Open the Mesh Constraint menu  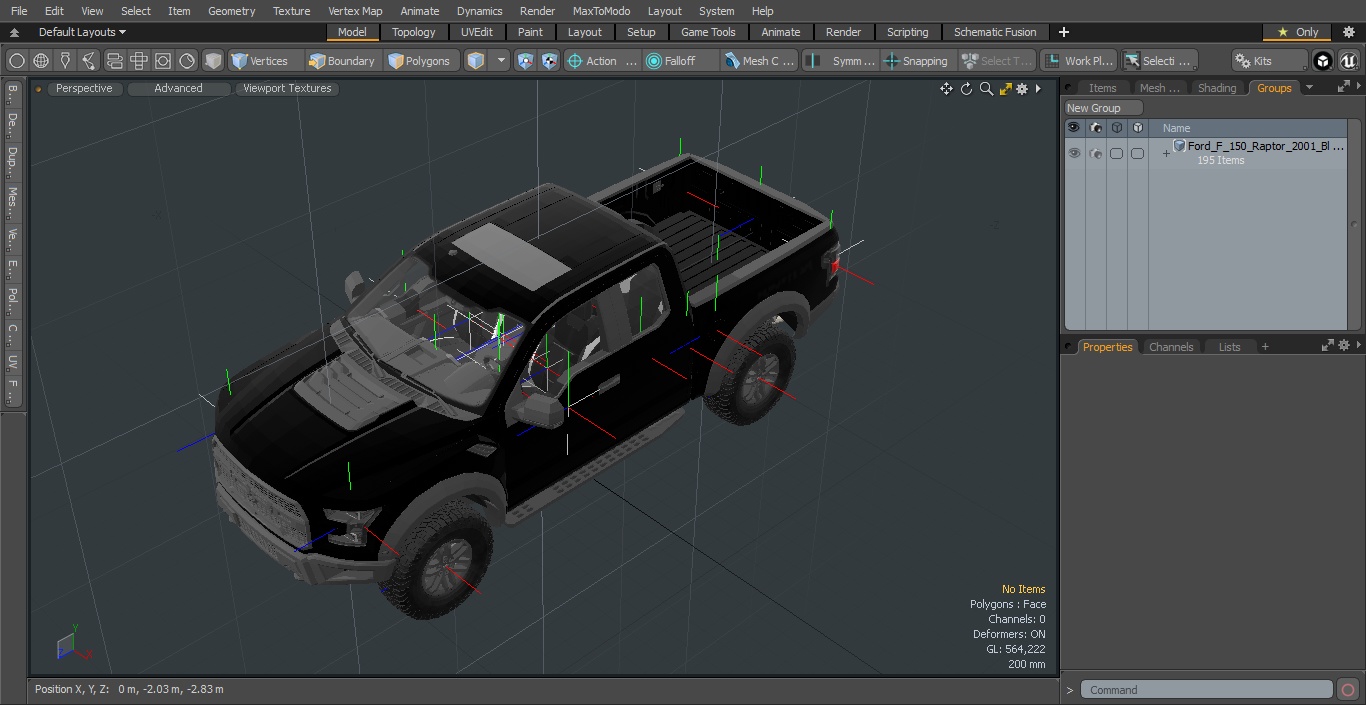pos(760,61)
